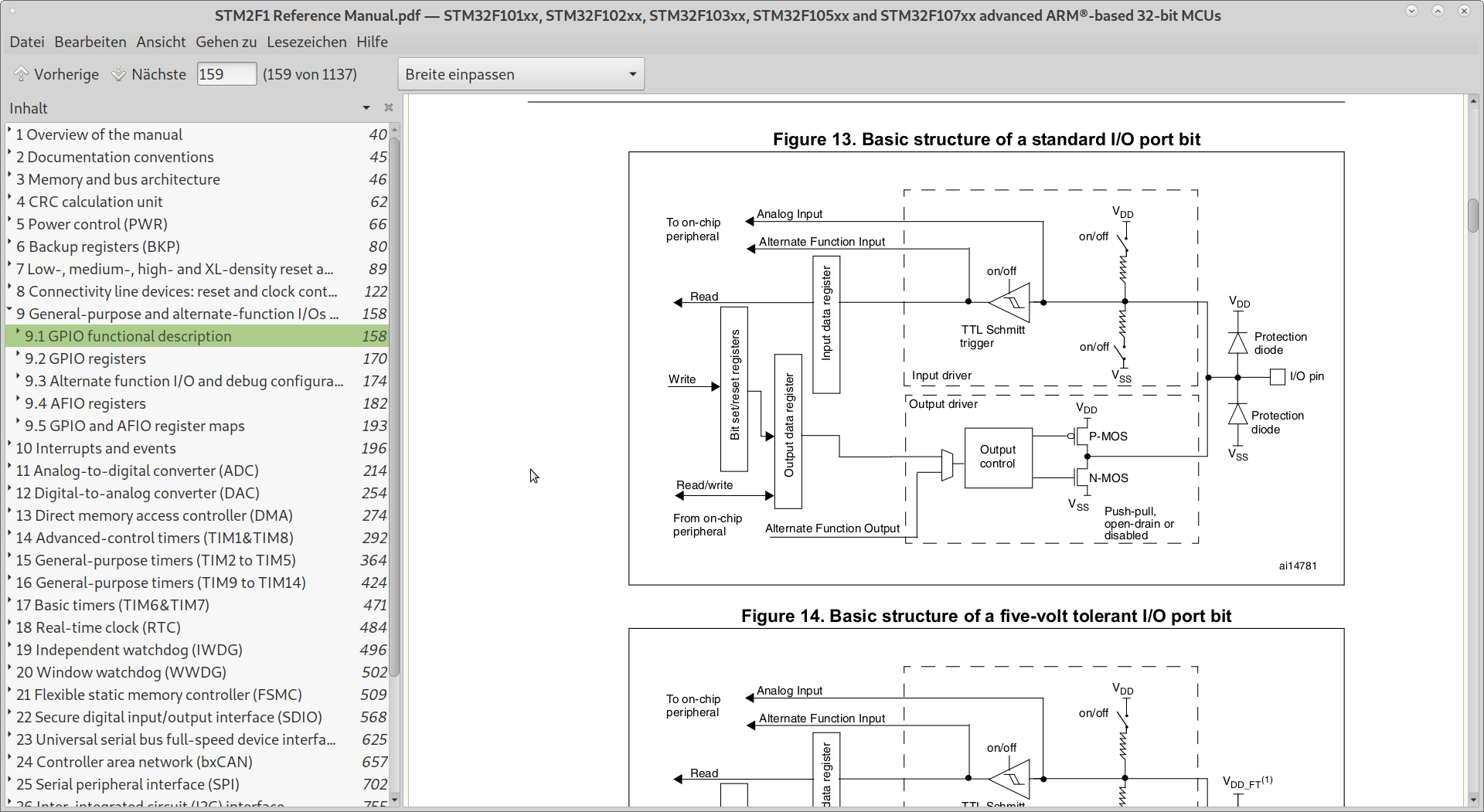Screen dimensions: 1484x812
Task: Expand section 9.2 GPIO registers
Action: pos(19,355)
